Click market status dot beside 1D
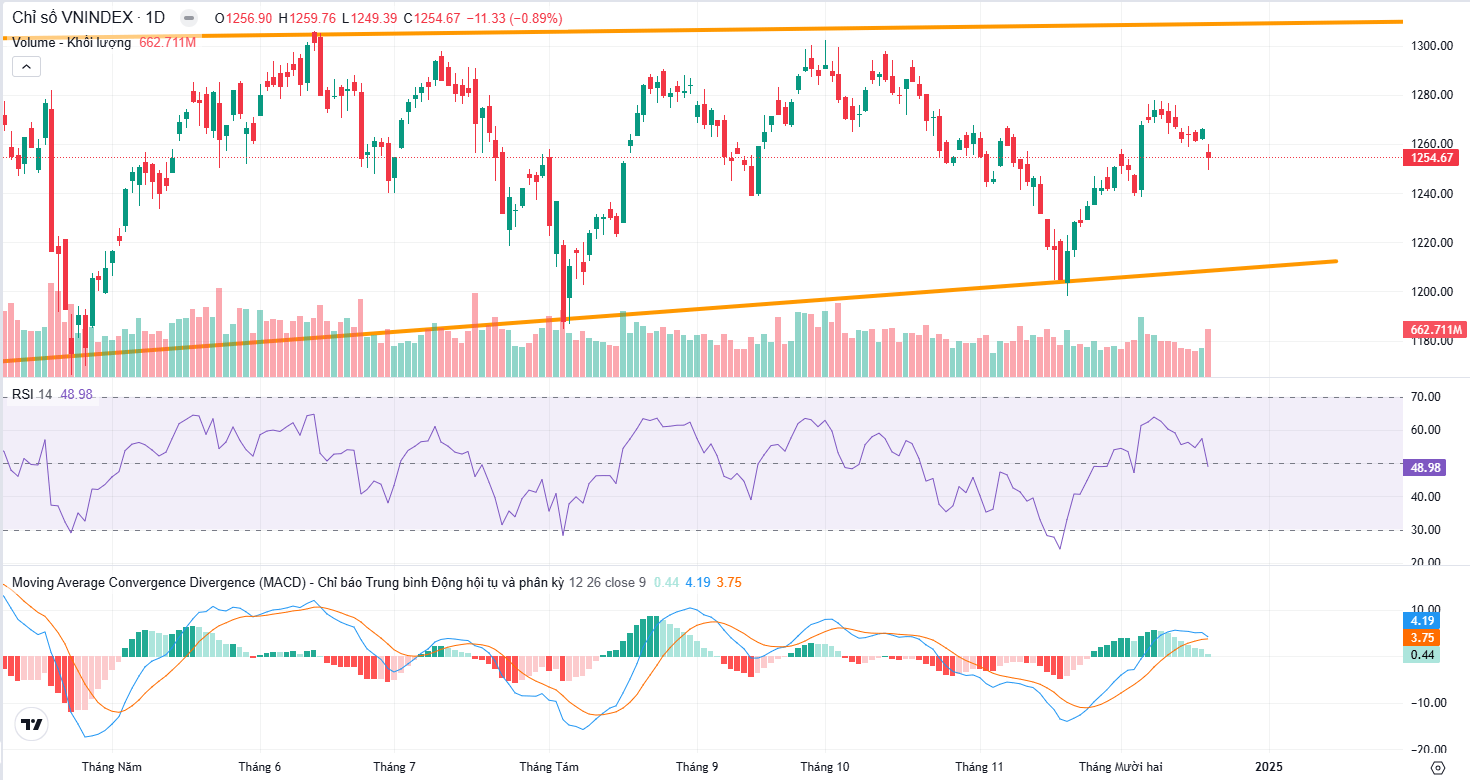 pos(187,18)
